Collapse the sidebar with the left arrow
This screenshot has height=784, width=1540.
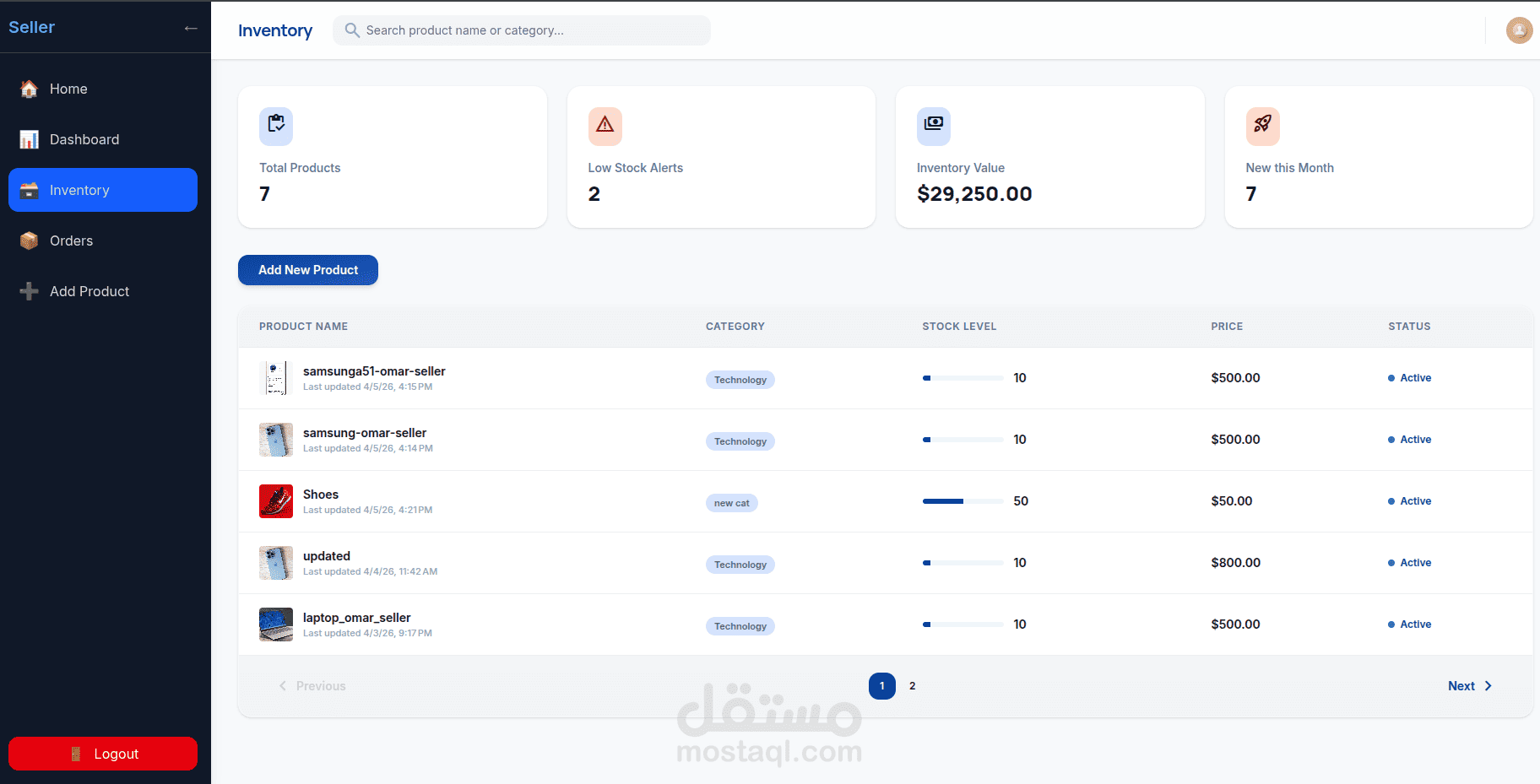pyautogui.click(x=191, y=29)
